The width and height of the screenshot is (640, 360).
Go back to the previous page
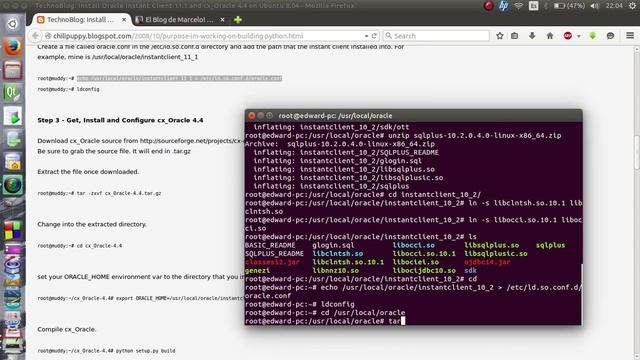coord(36,36)
